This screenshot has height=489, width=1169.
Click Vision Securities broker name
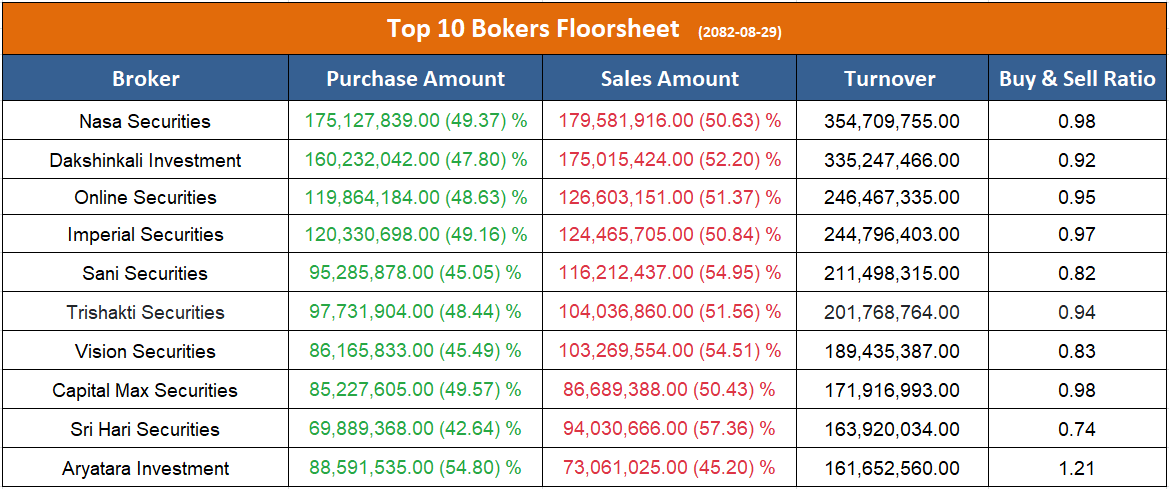[145, 351]
